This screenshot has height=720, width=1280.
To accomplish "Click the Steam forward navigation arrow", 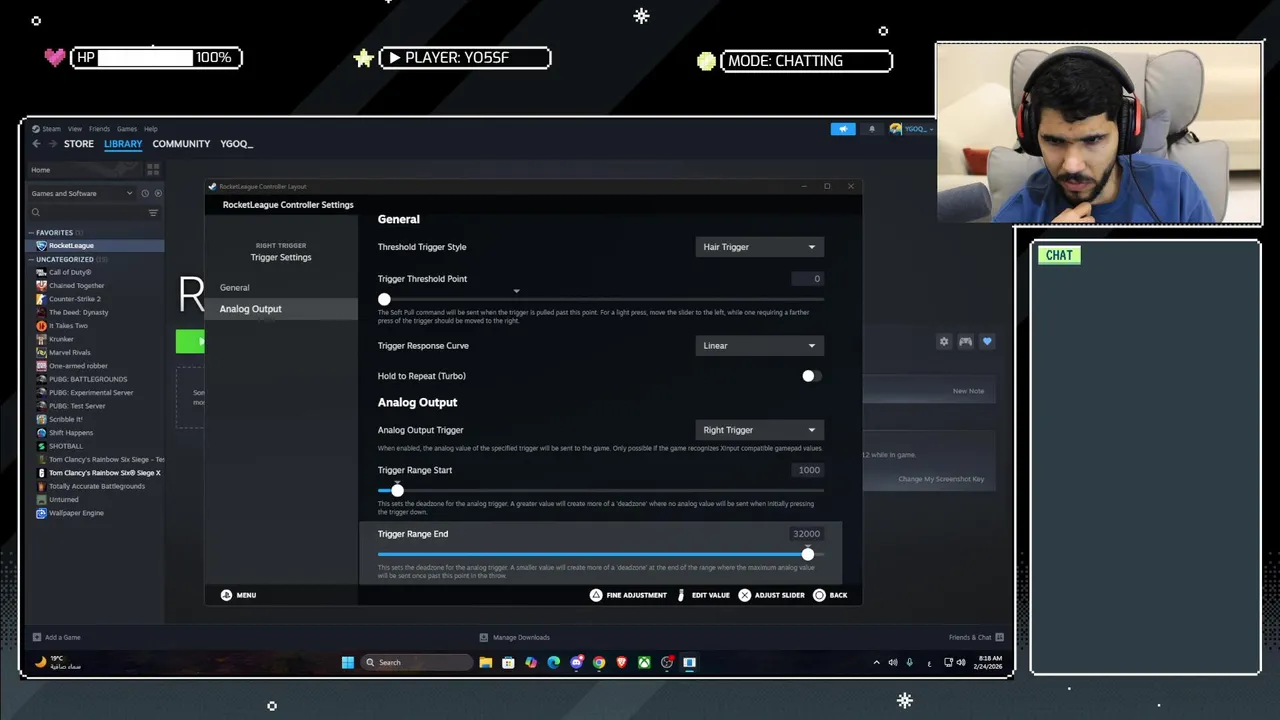I will (x=52, y=144).
